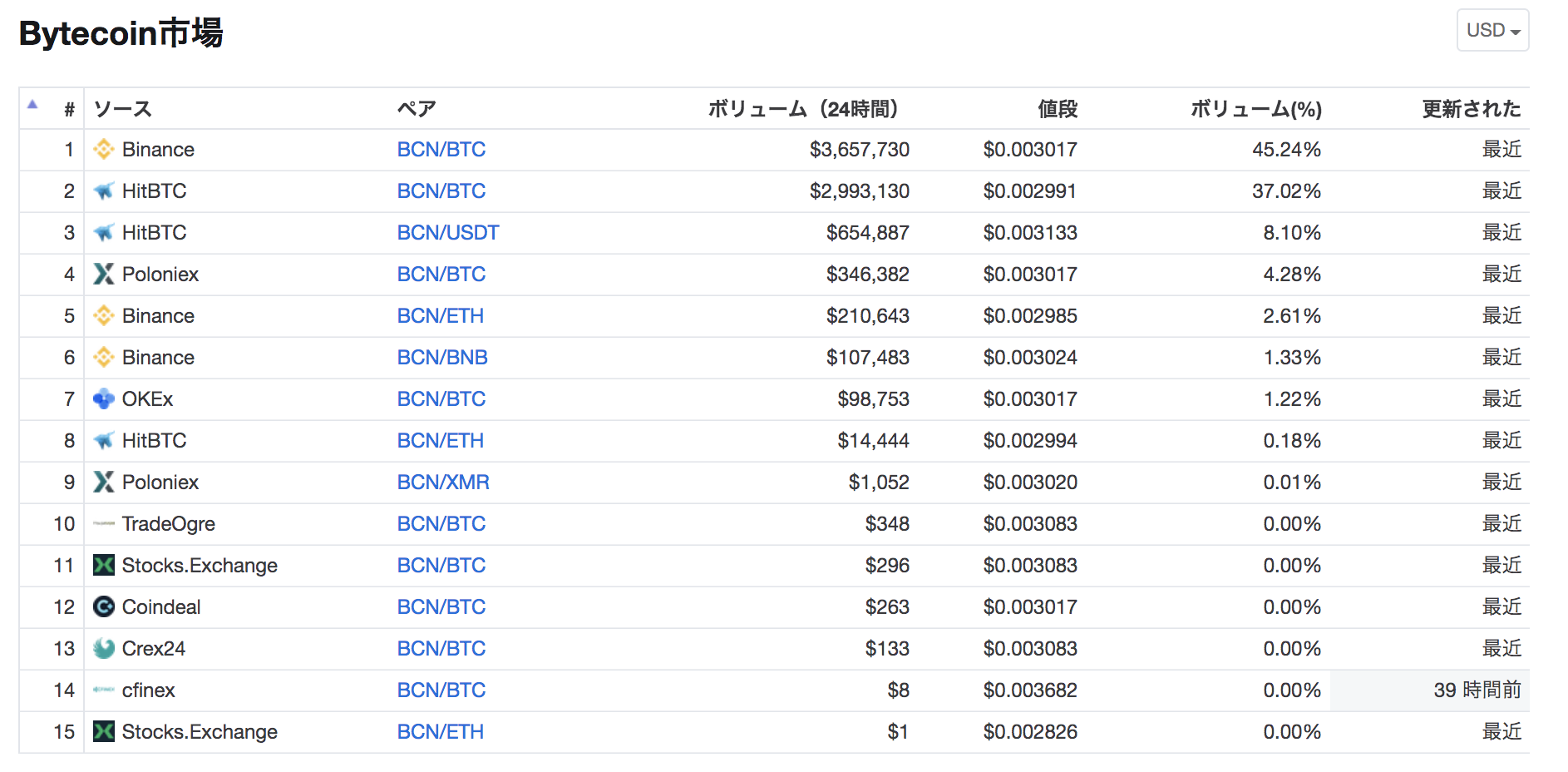Open BCN/BTC pair on cfinex row 14
1568x772 pixels.
(441, 690)
